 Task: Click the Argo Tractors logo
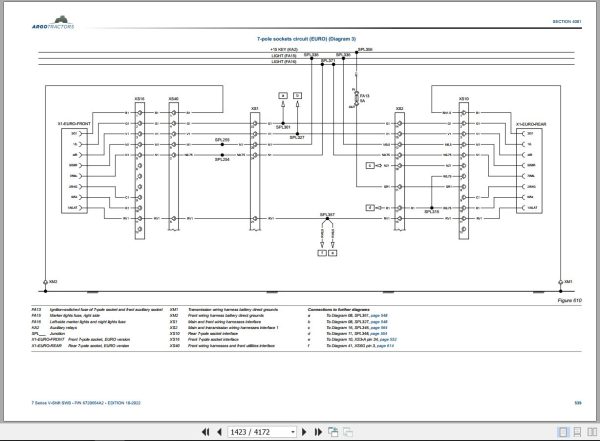[53, 23]
